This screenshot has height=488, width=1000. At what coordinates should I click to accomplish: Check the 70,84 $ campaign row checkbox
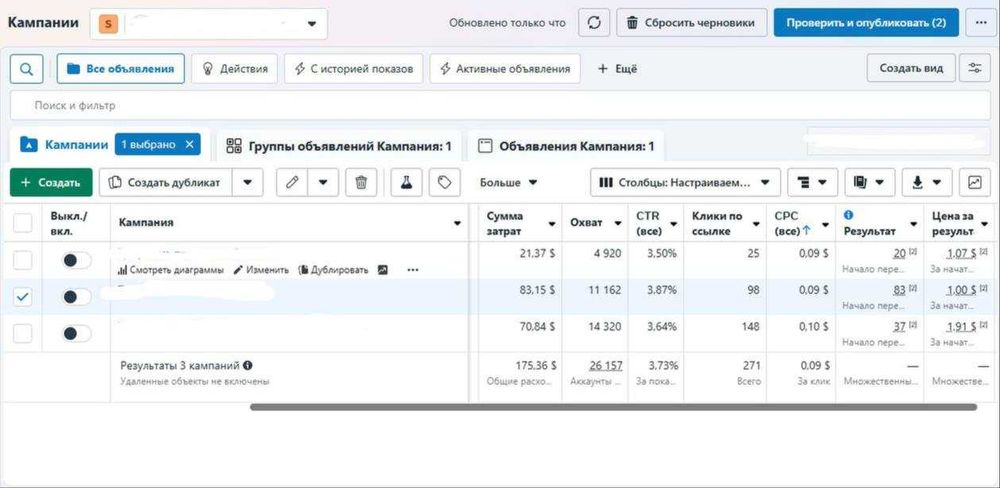(x=22, y=334)
